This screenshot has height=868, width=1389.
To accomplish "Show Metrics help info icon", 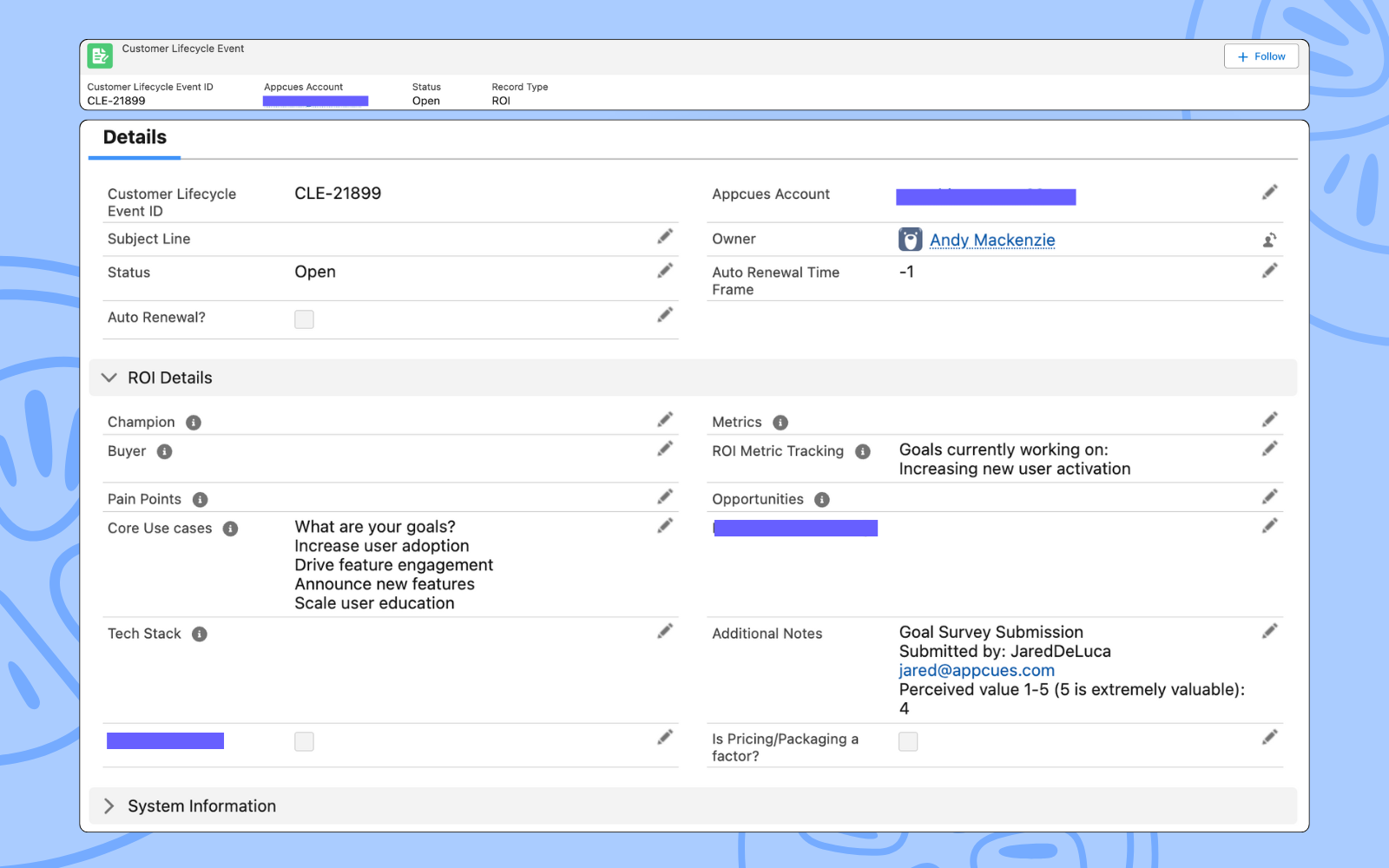I will [780, 423].
